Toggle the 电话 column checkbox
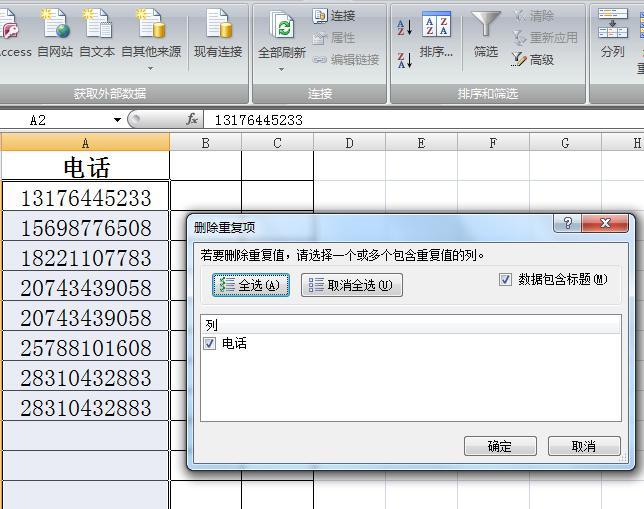 [x=209, y=343]
